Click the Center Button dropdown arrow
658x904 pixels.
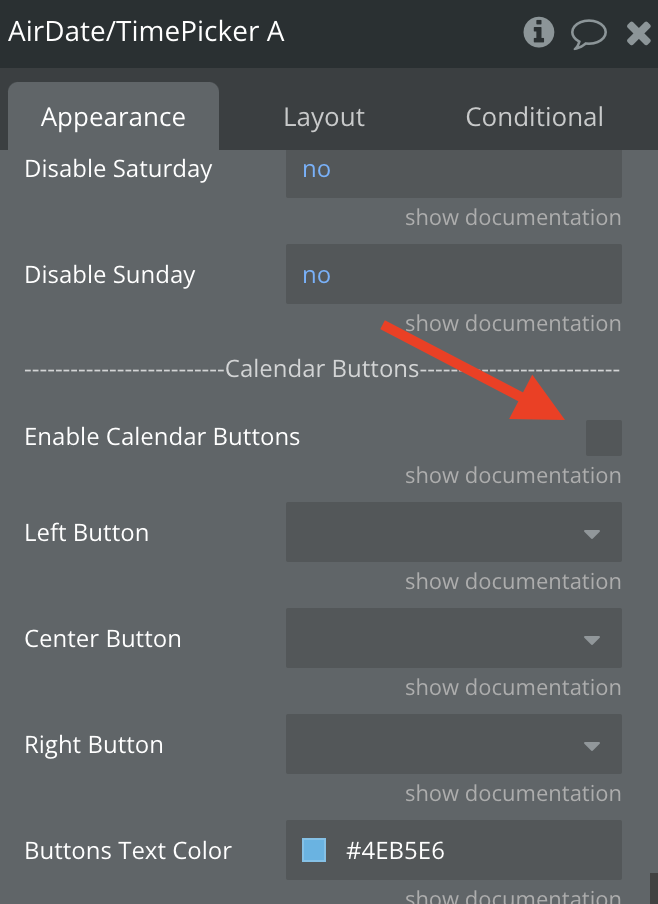(x=592, y=640)
